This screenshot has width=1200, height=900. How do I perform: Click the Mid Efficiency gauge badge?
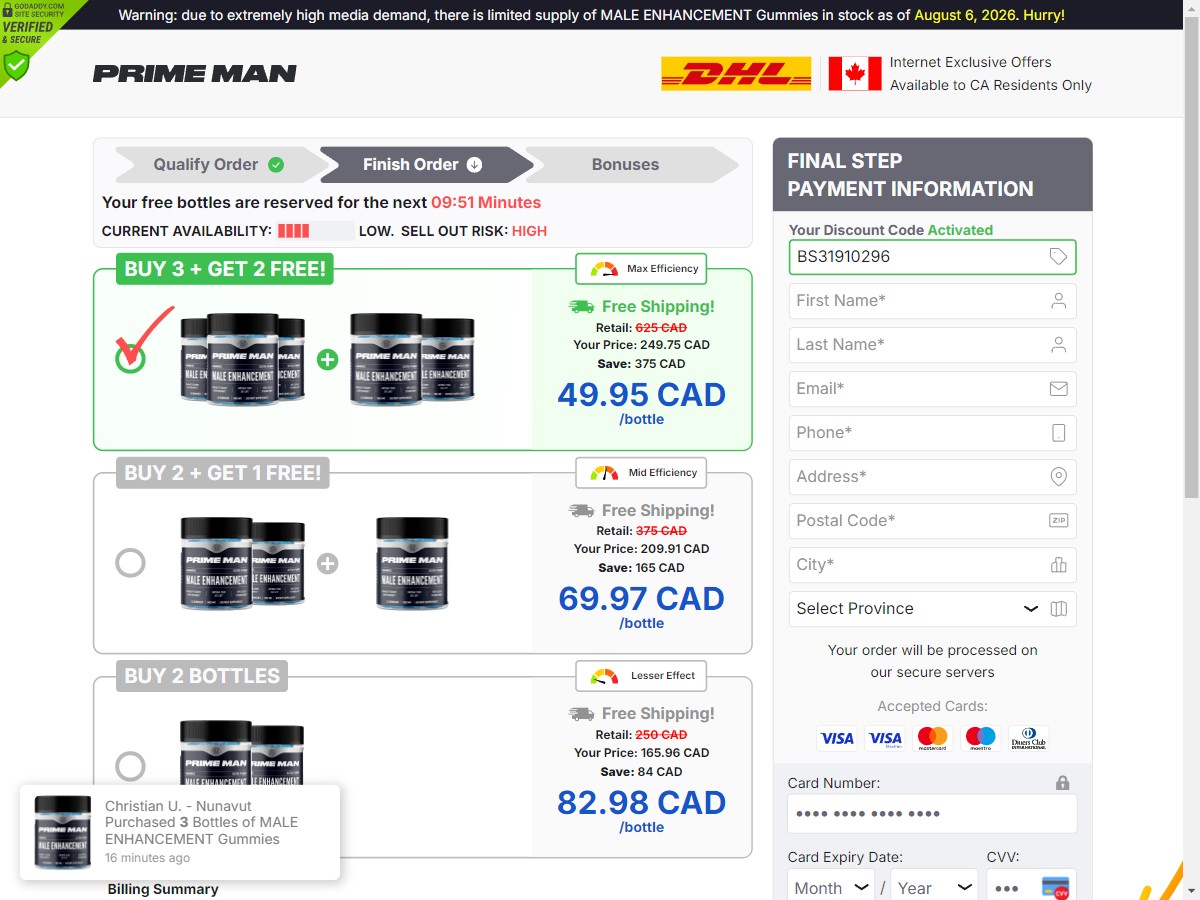(642, 473)
